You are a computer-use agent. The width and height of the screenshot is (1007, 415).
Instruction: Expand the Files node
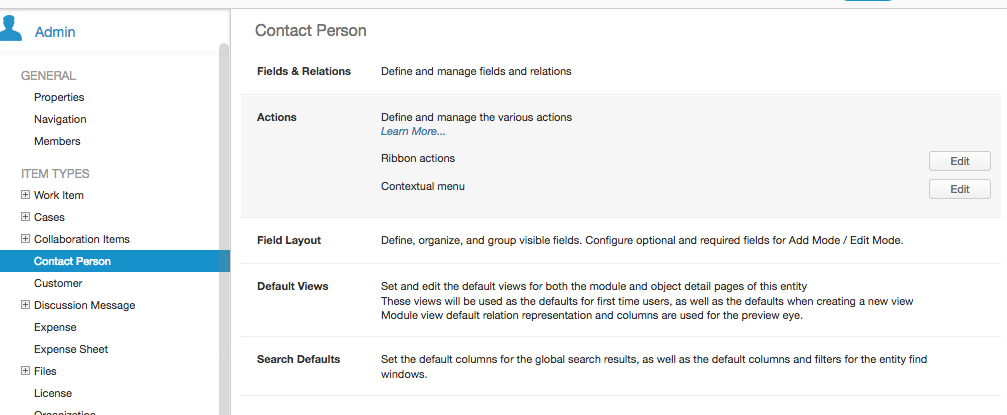click(26, 371)
